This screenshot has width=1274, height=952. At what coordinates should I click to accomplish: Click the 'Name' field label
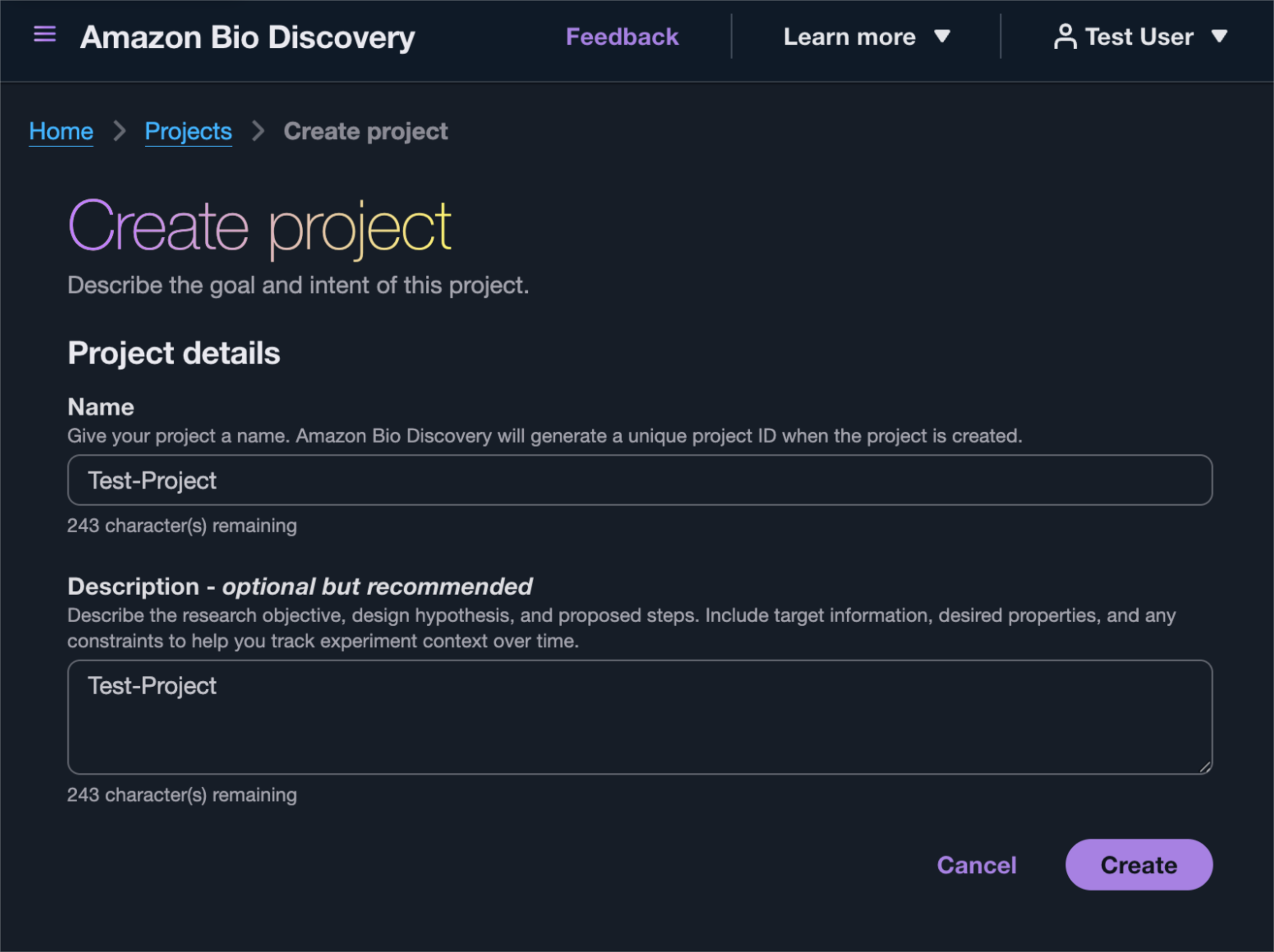coord(101,407)
